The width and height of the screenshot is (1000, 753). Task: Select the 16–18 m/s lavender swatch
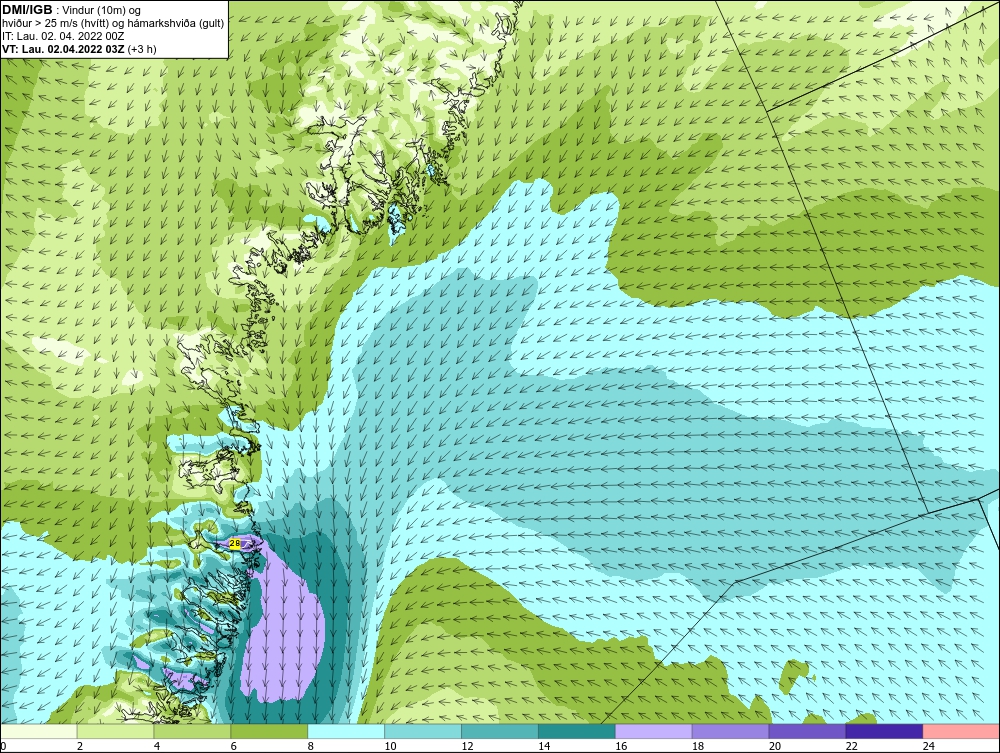coord(654,731)
